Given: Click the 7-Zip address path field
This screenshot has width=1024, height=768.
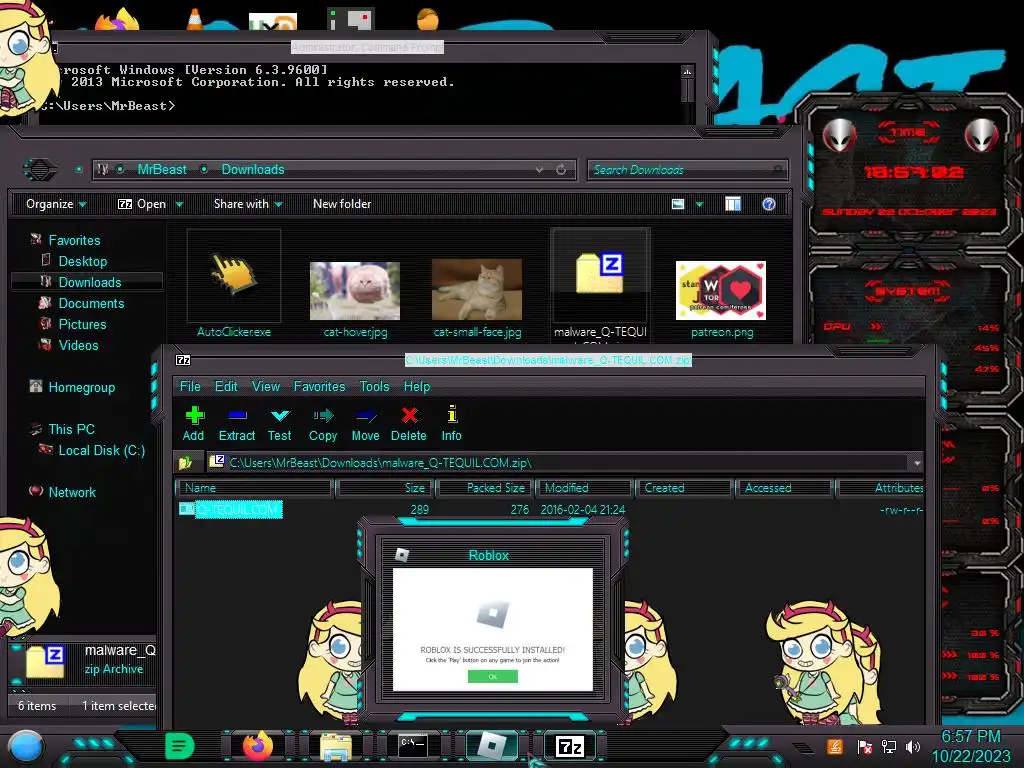Looking at the screenshot, I should tap(558, 462).
